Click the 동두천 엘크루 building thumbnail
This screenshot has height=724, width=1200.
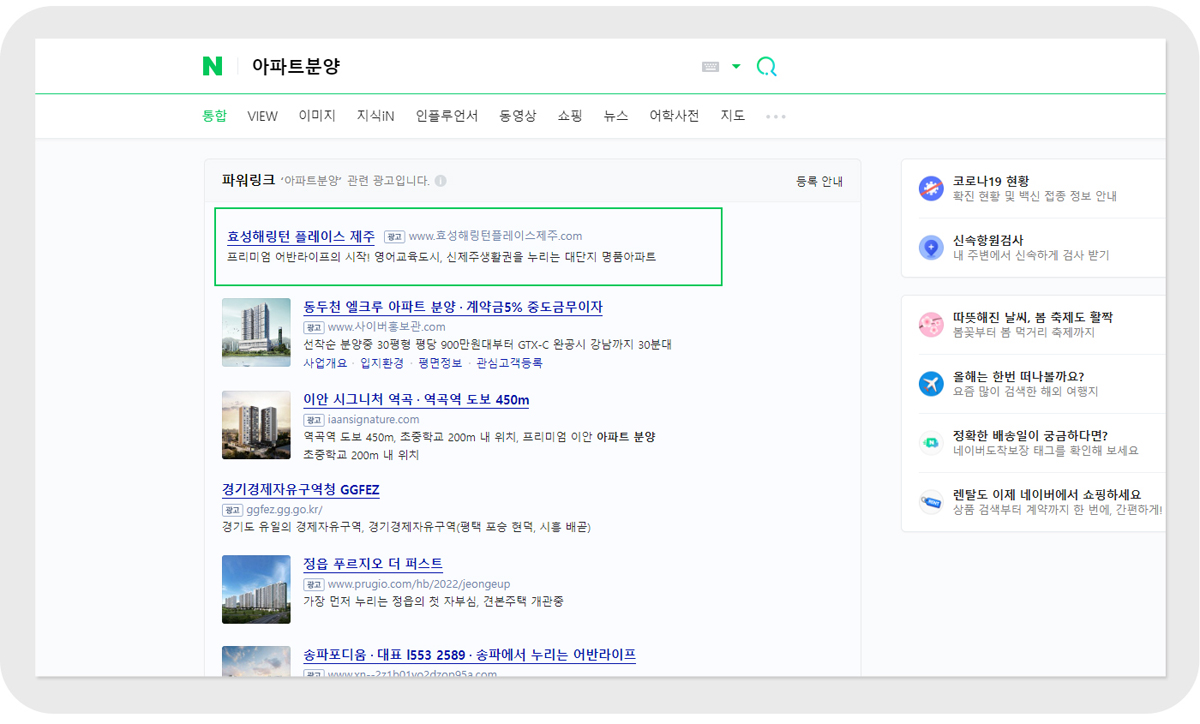[257, 332]
